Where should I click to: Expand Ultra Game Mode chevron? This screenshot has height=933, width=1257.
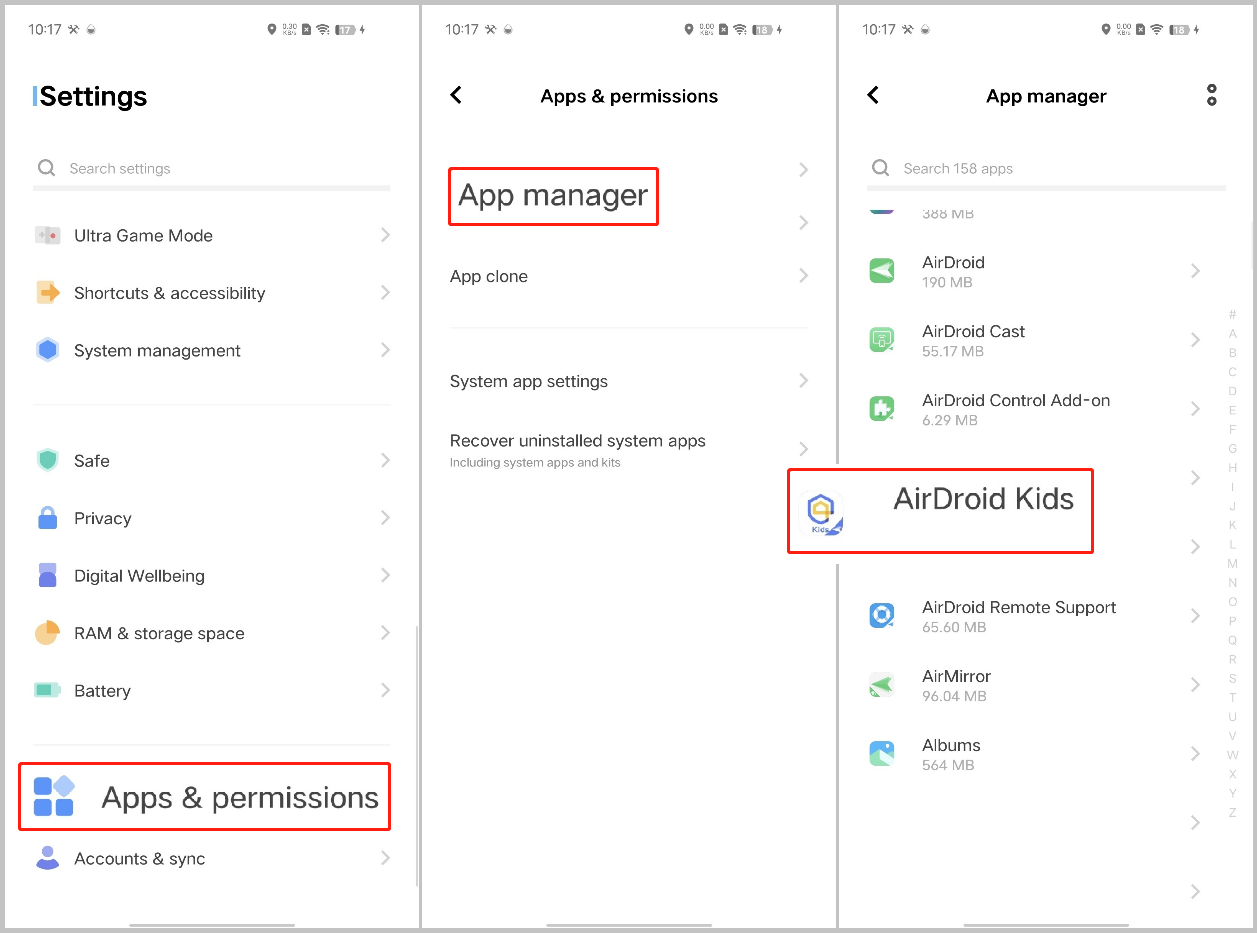[385, 235]
